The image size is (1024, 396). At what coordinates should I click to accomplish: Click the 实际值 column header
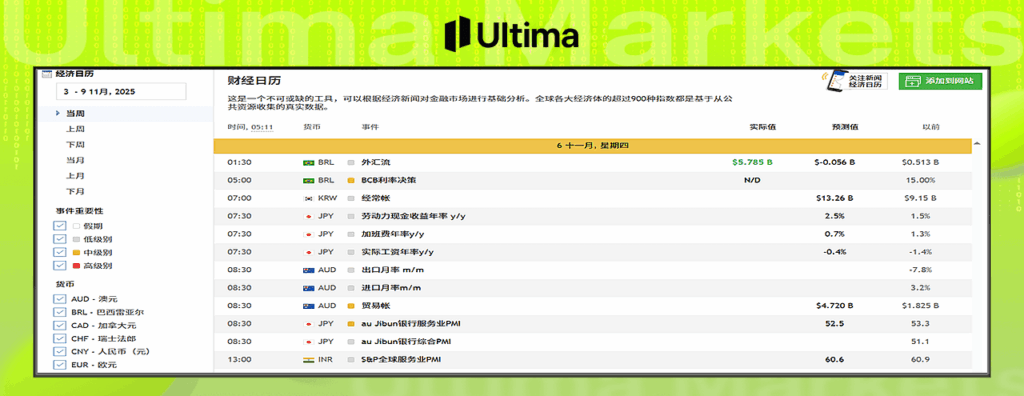(762, 127)
